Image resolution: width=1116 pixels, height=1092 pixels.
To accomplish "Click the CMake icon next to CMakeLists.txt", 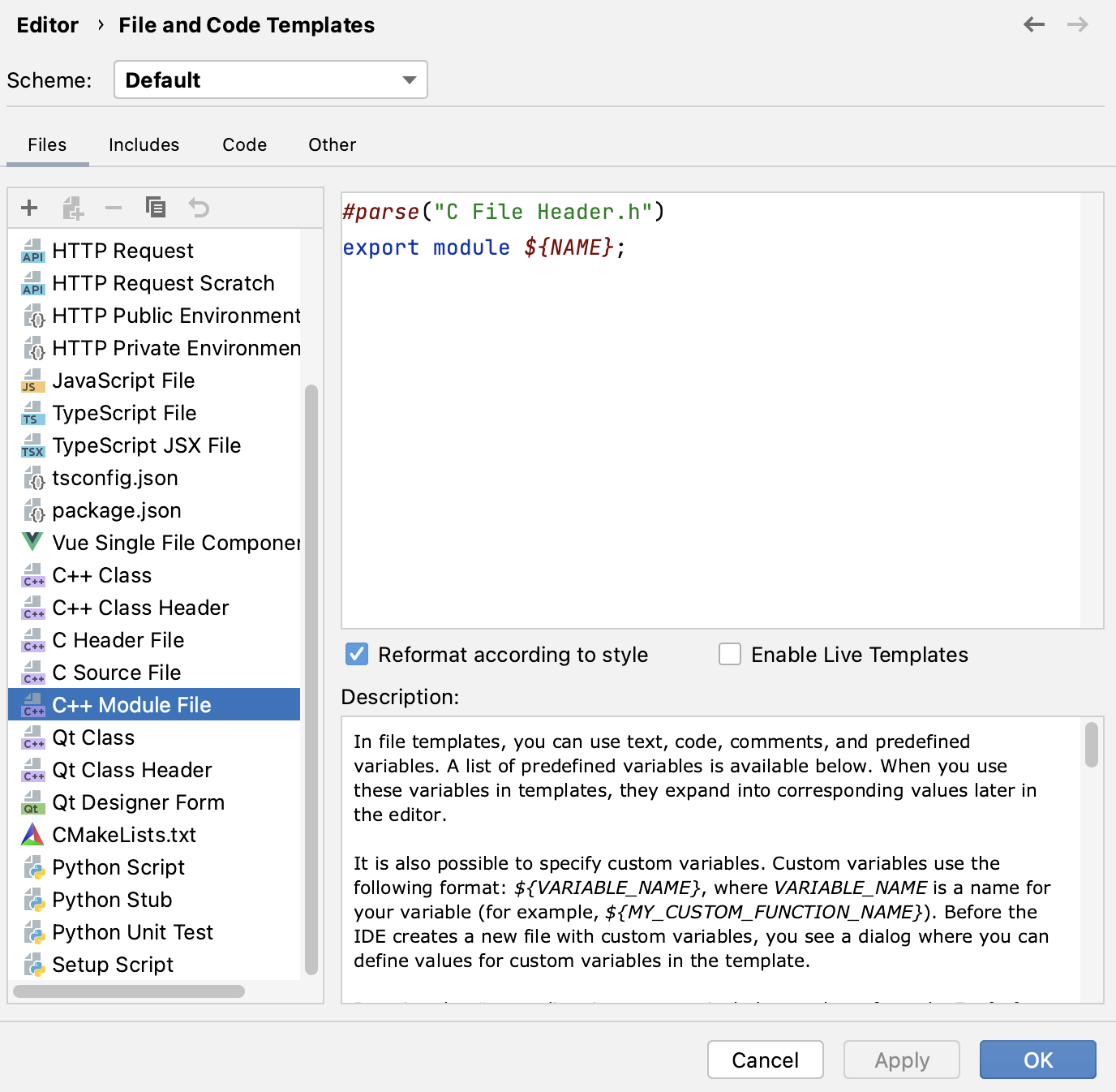I will [32, 834].
